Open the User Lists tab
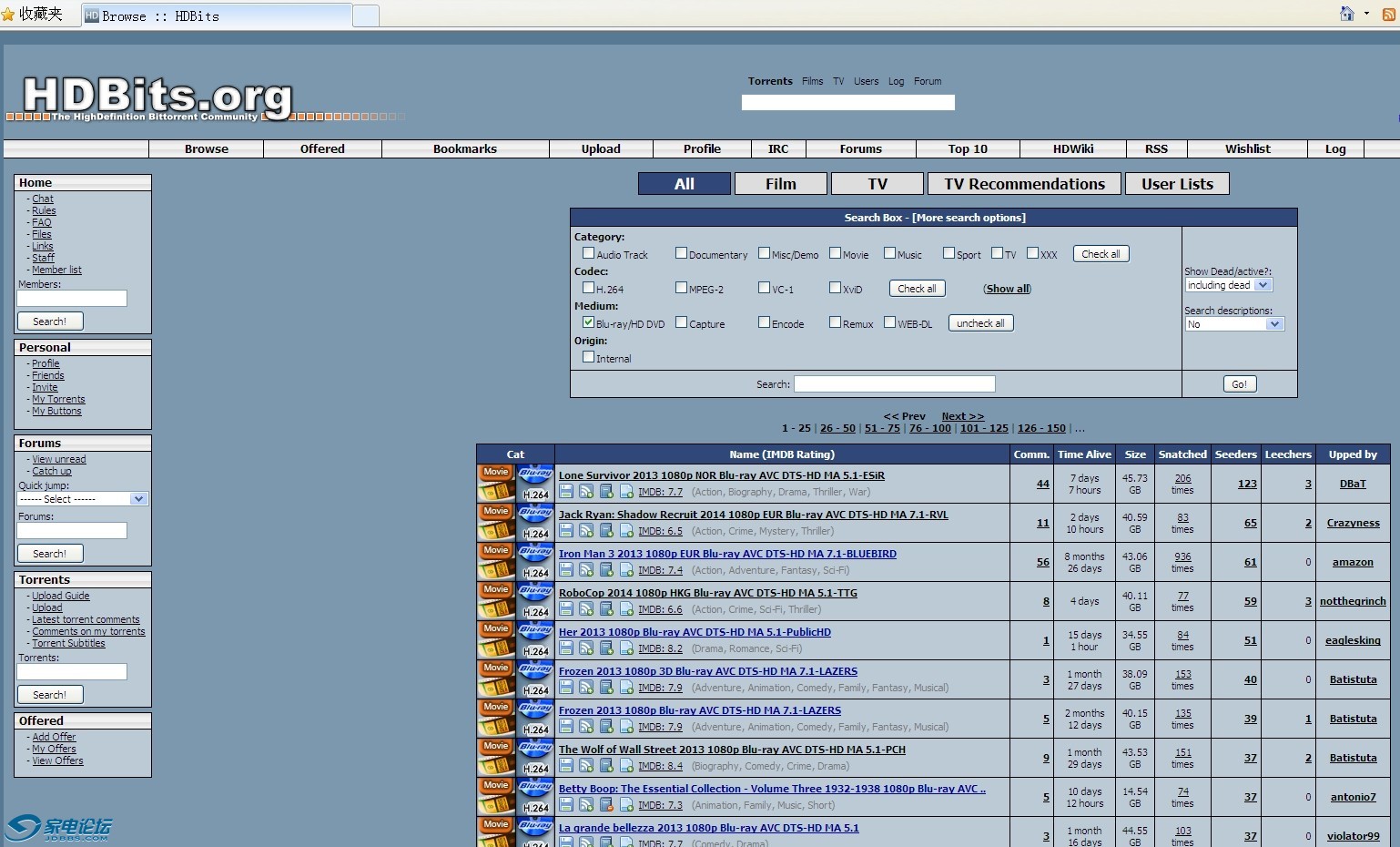Image resolution: width=1400 pixels, height=847 pixels. click(x=1177, y=184)
